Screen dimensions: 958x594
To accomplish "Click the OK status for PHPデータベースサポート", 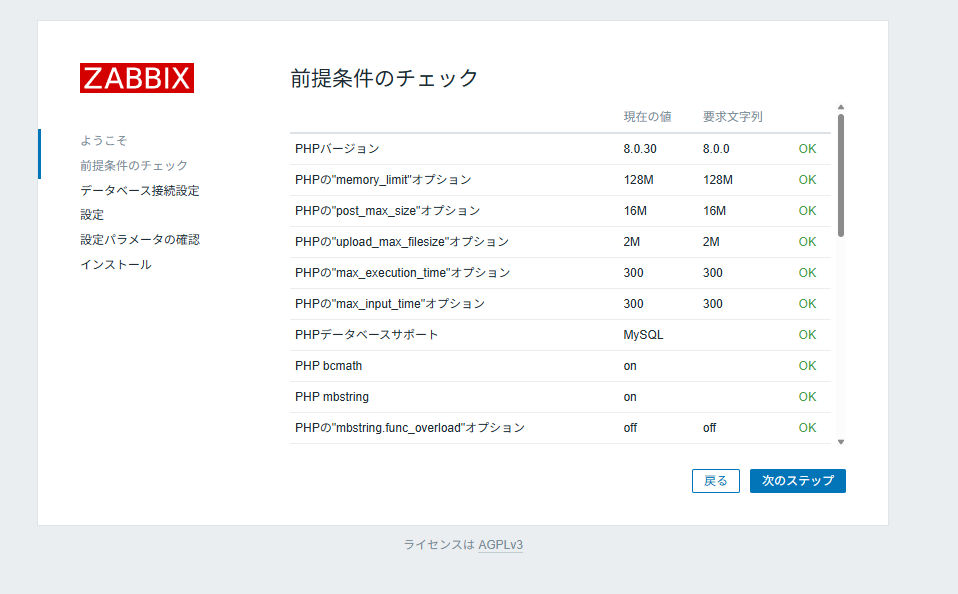I will click(807, 334).
